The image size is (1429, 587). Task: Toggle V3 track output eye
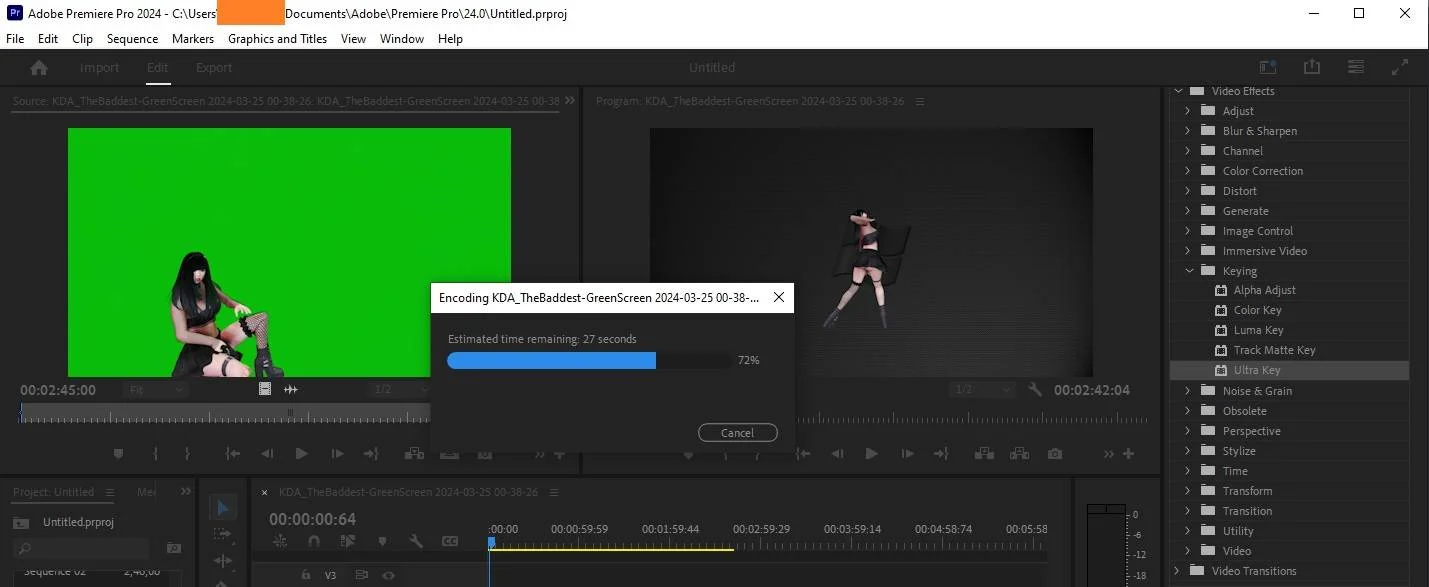coord(388,575)
